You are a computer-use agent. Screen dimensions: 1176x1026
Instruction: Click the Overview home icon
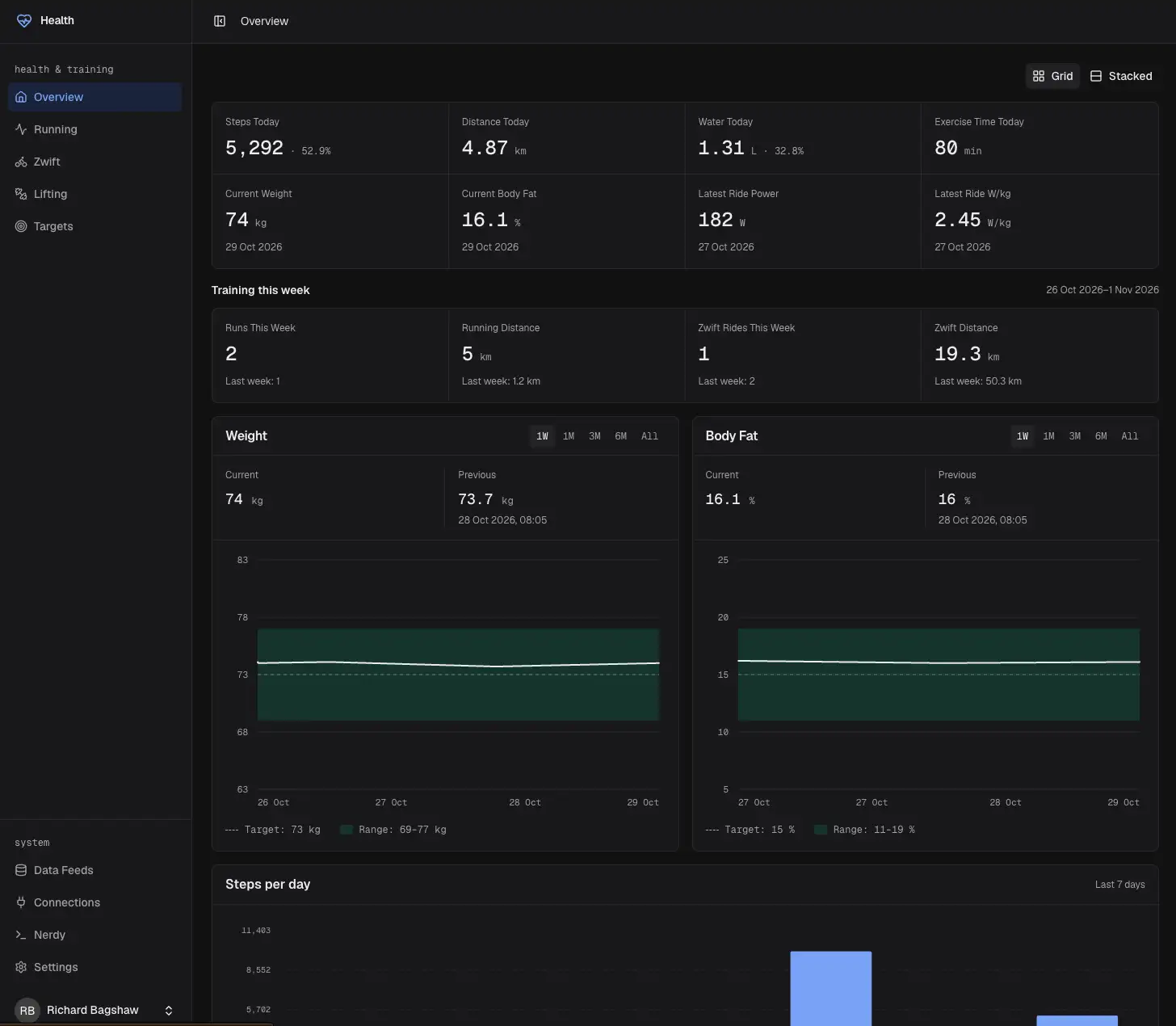click(21, 97)
